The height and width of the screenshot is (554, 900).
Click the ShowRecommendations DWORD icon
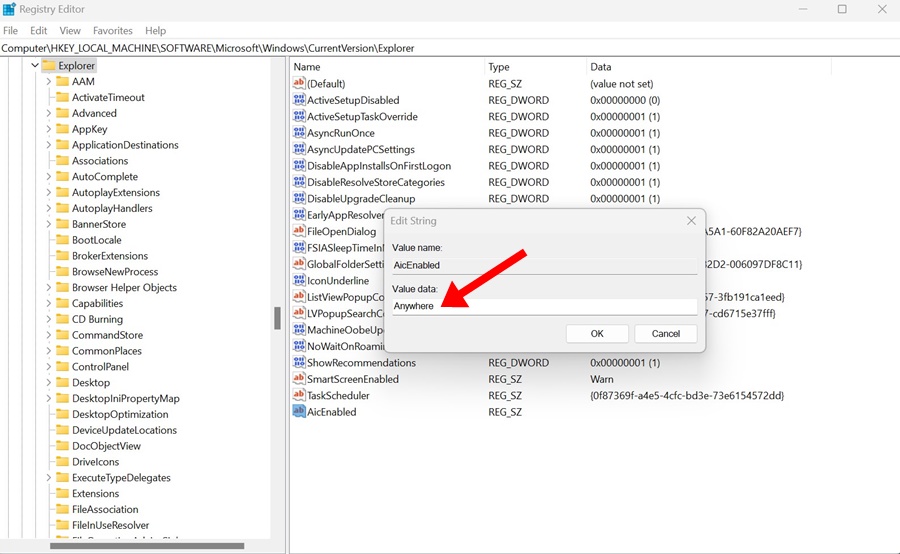299,363
